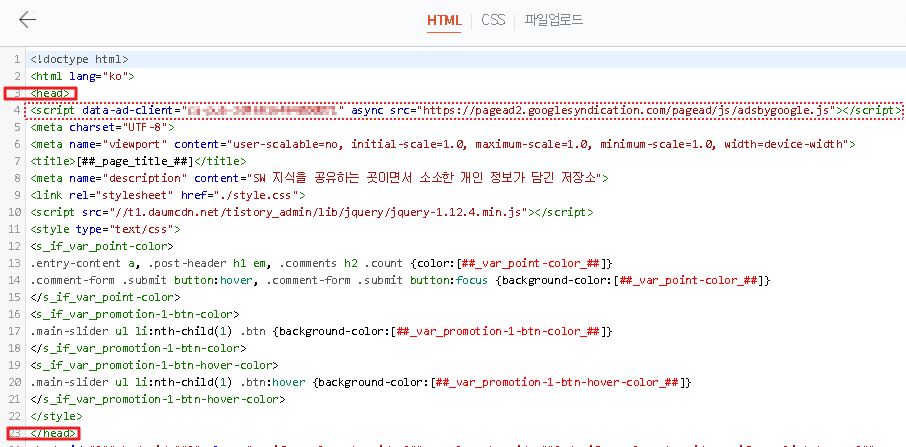The image size is (906, 447).
Task: Click the .comment-form .submit button:hover line
Action: (x=400, y=280)
